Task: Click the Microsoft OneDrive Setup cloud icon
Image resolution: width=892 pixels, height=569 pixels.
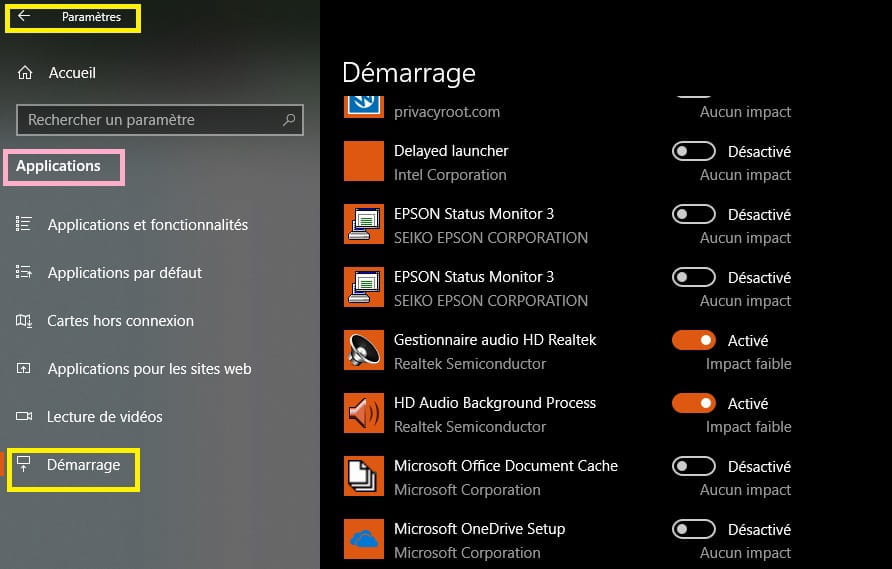Action: coord(364,539)
